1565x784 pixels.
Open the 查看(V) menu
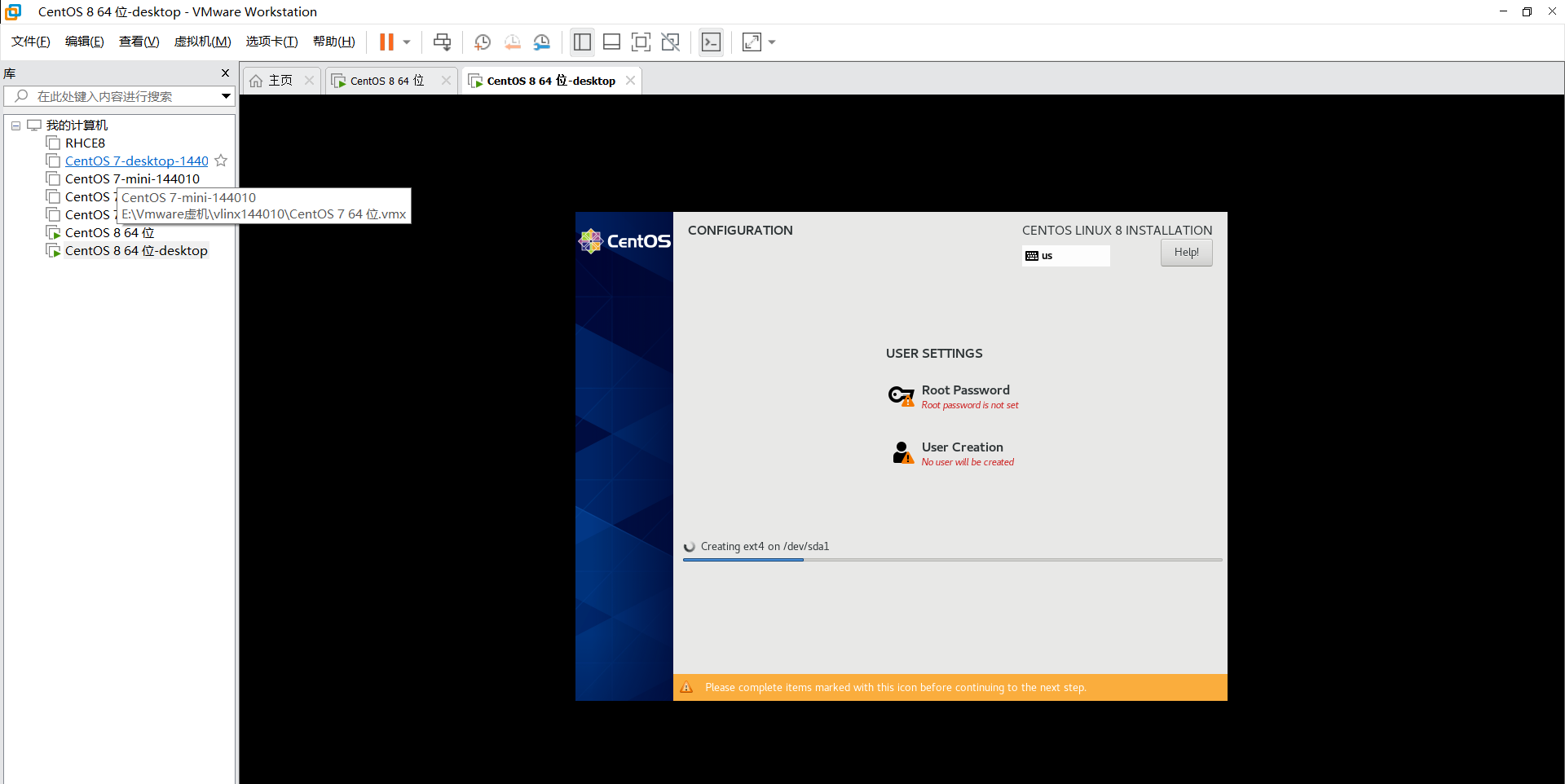pyautogui.click(x=139, y=42)
